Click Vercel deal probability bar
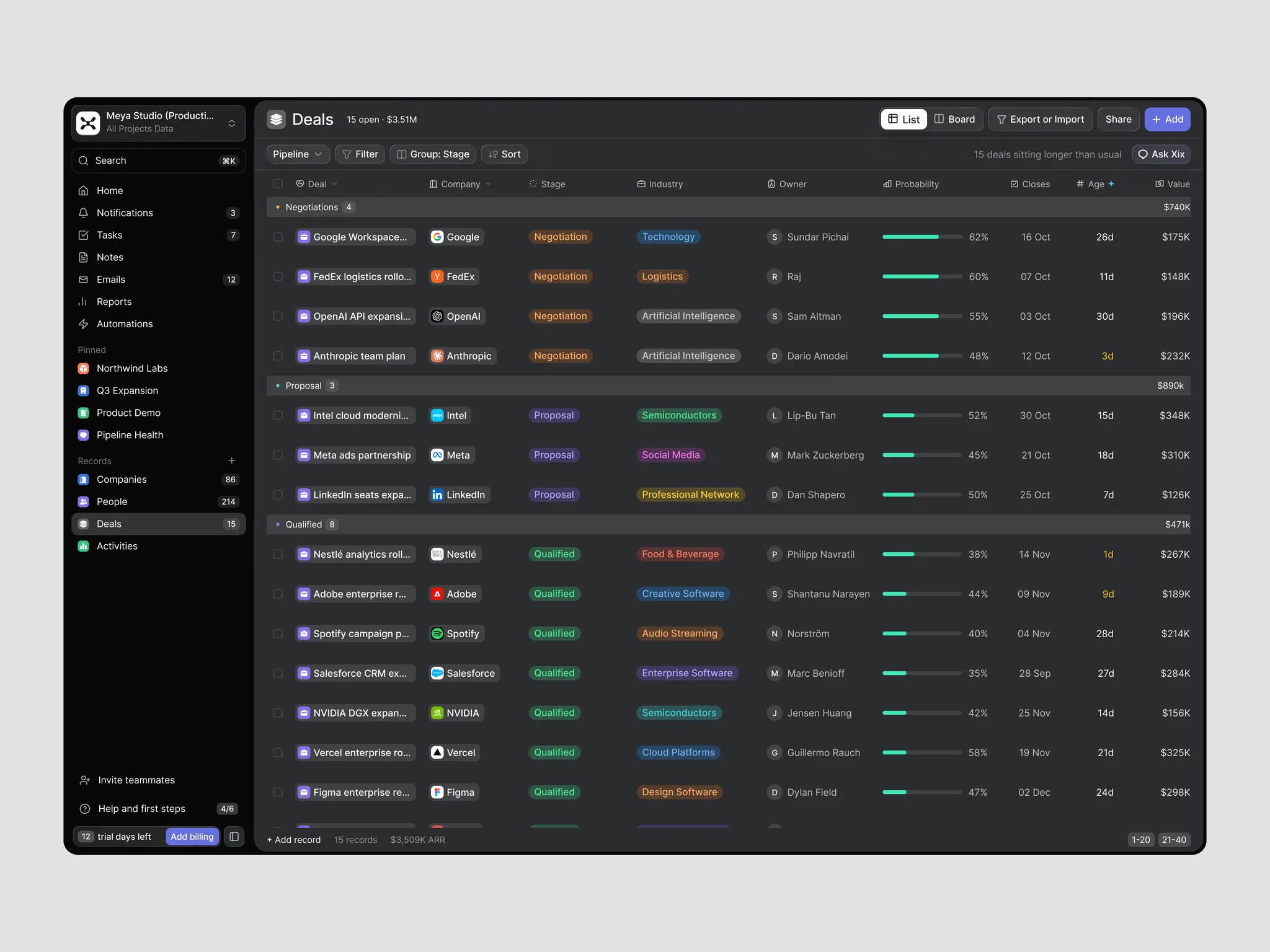This screenshot has height=952, width=1270. 922,752
